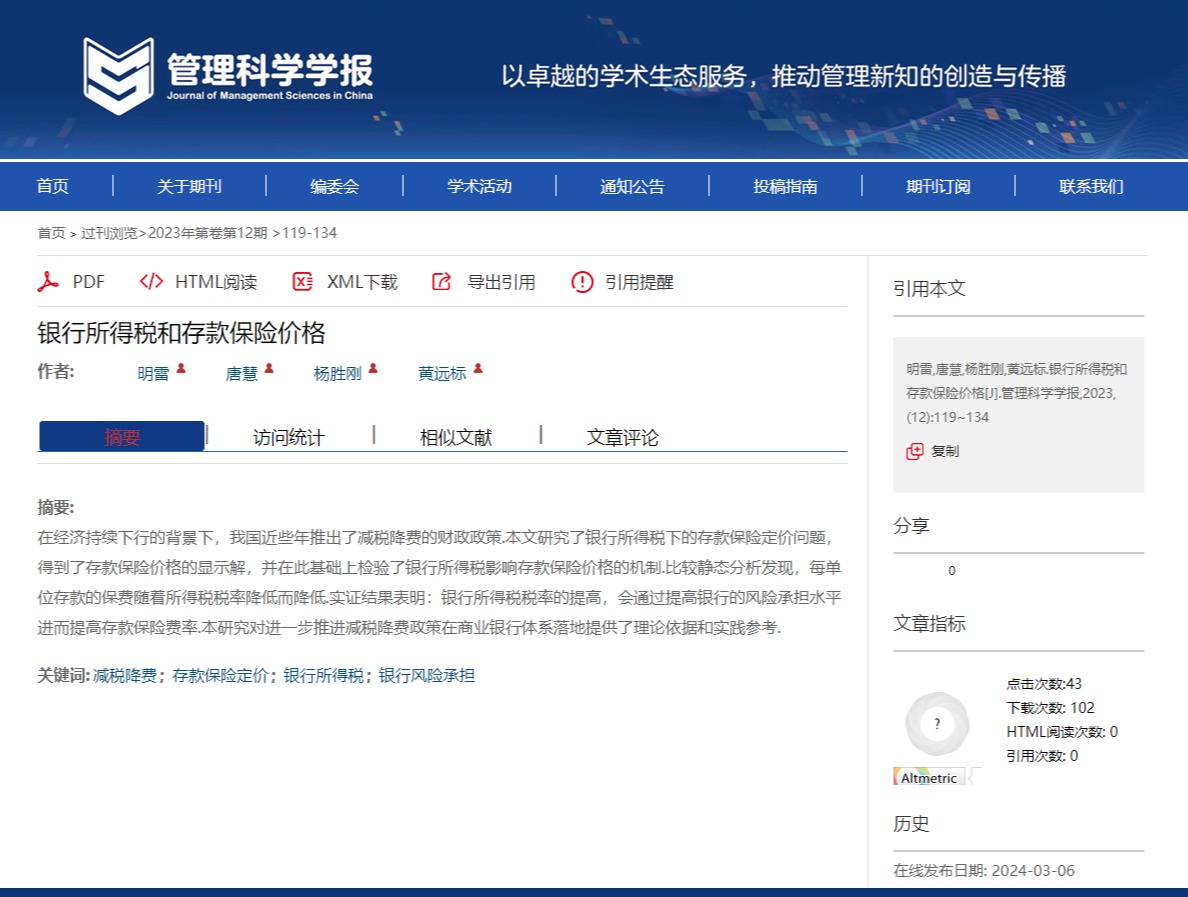Open 编委会 in the navigation bar
The image size is (1188, 897).
(x=334, y=186)
